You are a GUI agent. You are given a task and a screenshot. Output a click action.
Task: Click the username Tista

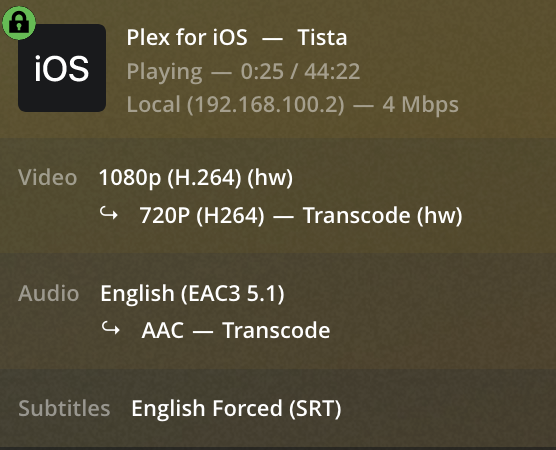pos(322,37)
